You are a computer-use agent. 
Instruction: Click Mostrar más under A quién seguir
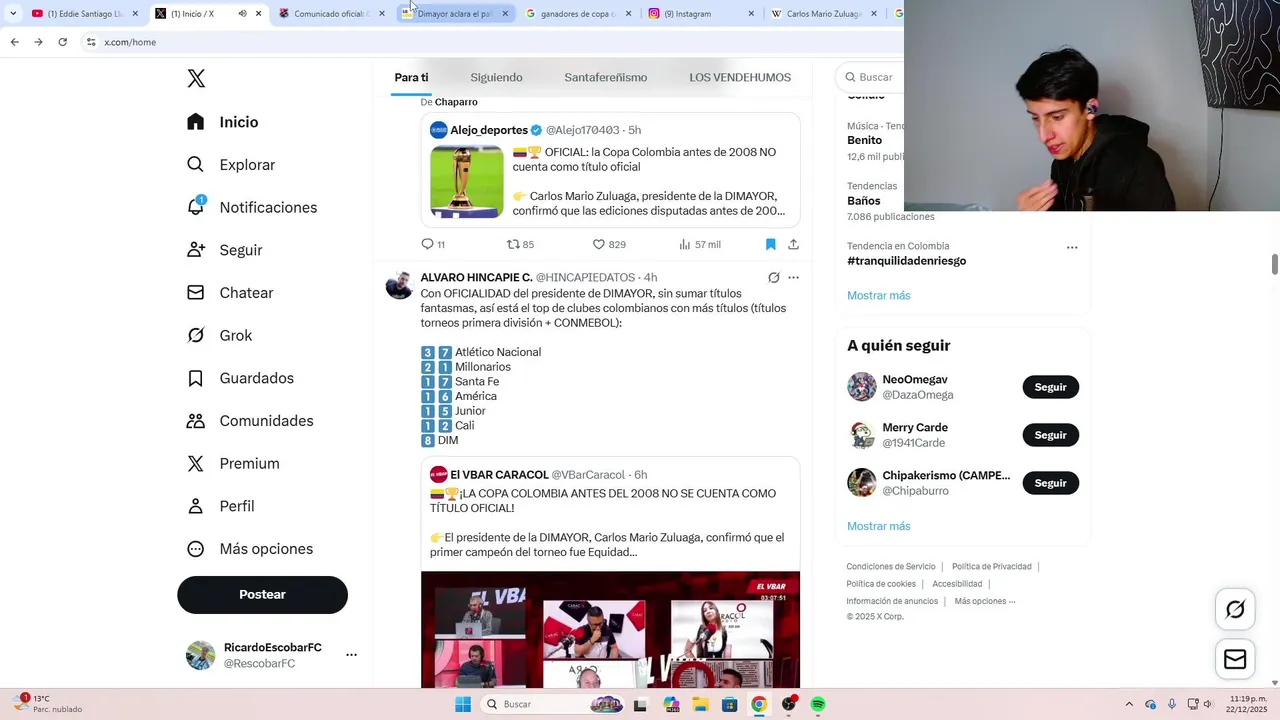coord(878,526)
